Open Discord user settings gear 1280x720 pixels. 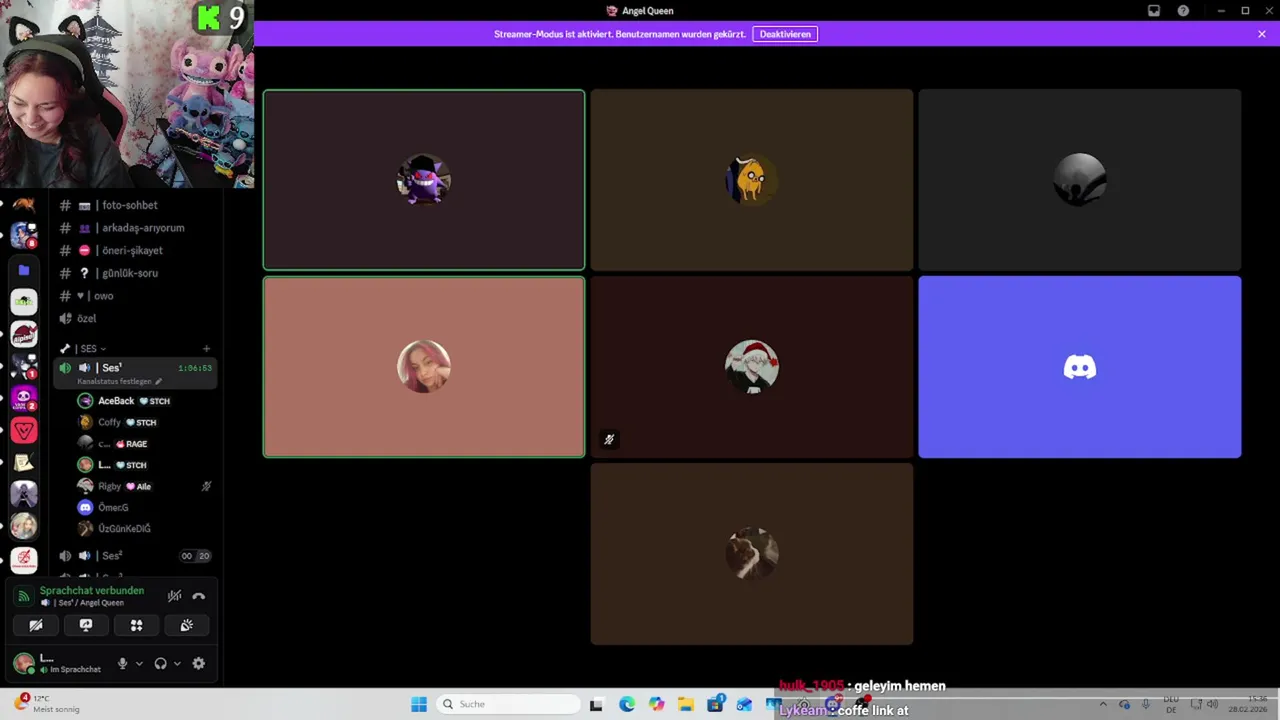[x=199, y=663]
